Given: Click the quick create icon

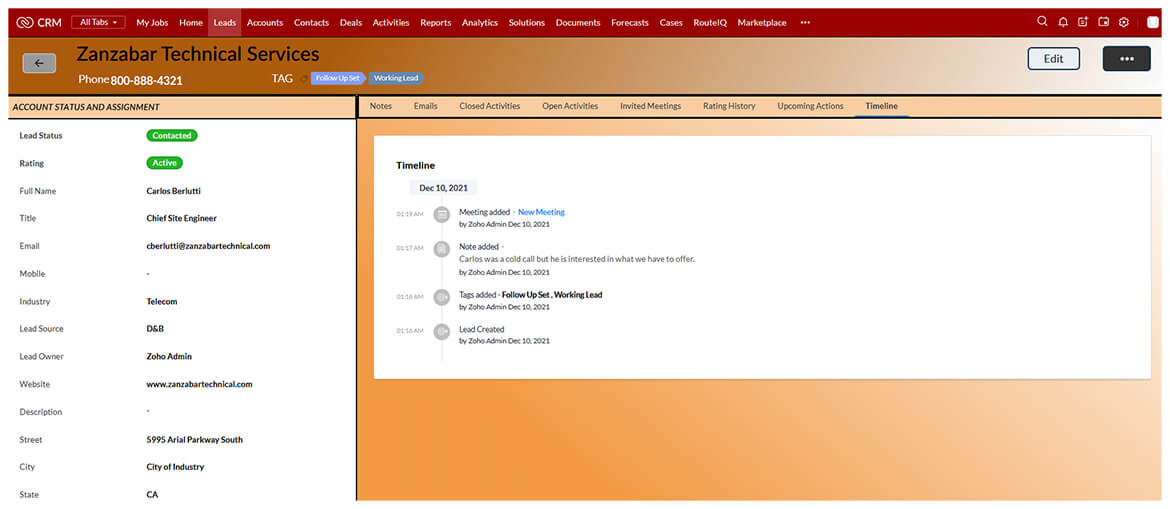Looking at the screenshot, I should point(1083,22).
